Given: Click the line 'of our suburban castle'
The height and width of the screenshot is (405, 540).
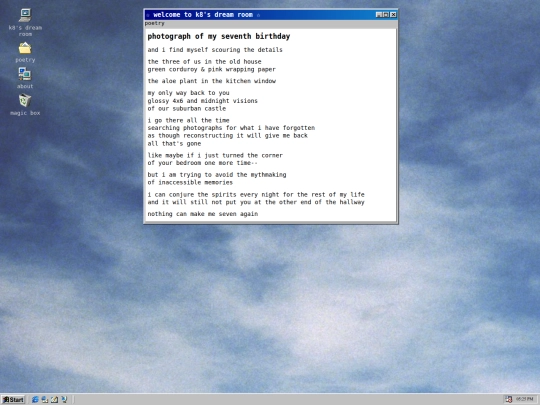Looking at the screenshot, I should tap(187, 108).
